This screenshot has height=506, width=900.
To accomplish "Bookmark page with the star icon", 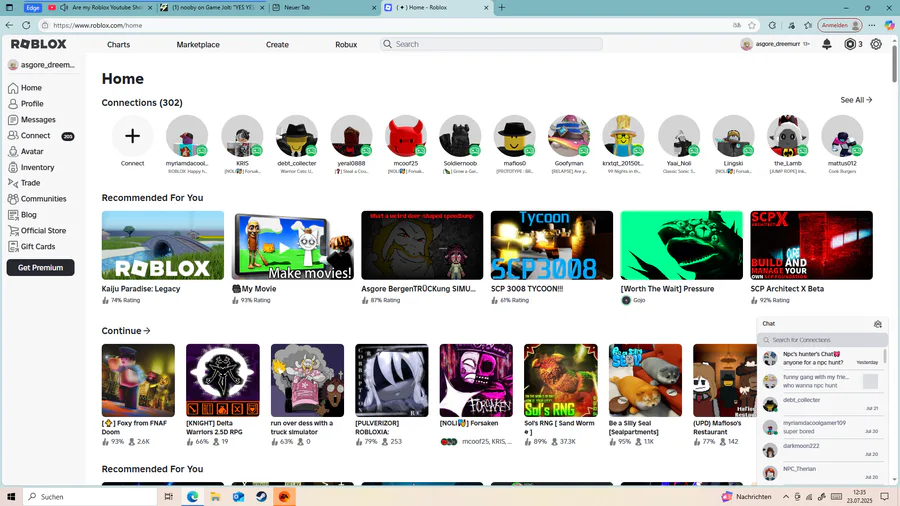I will pos(752,25).
